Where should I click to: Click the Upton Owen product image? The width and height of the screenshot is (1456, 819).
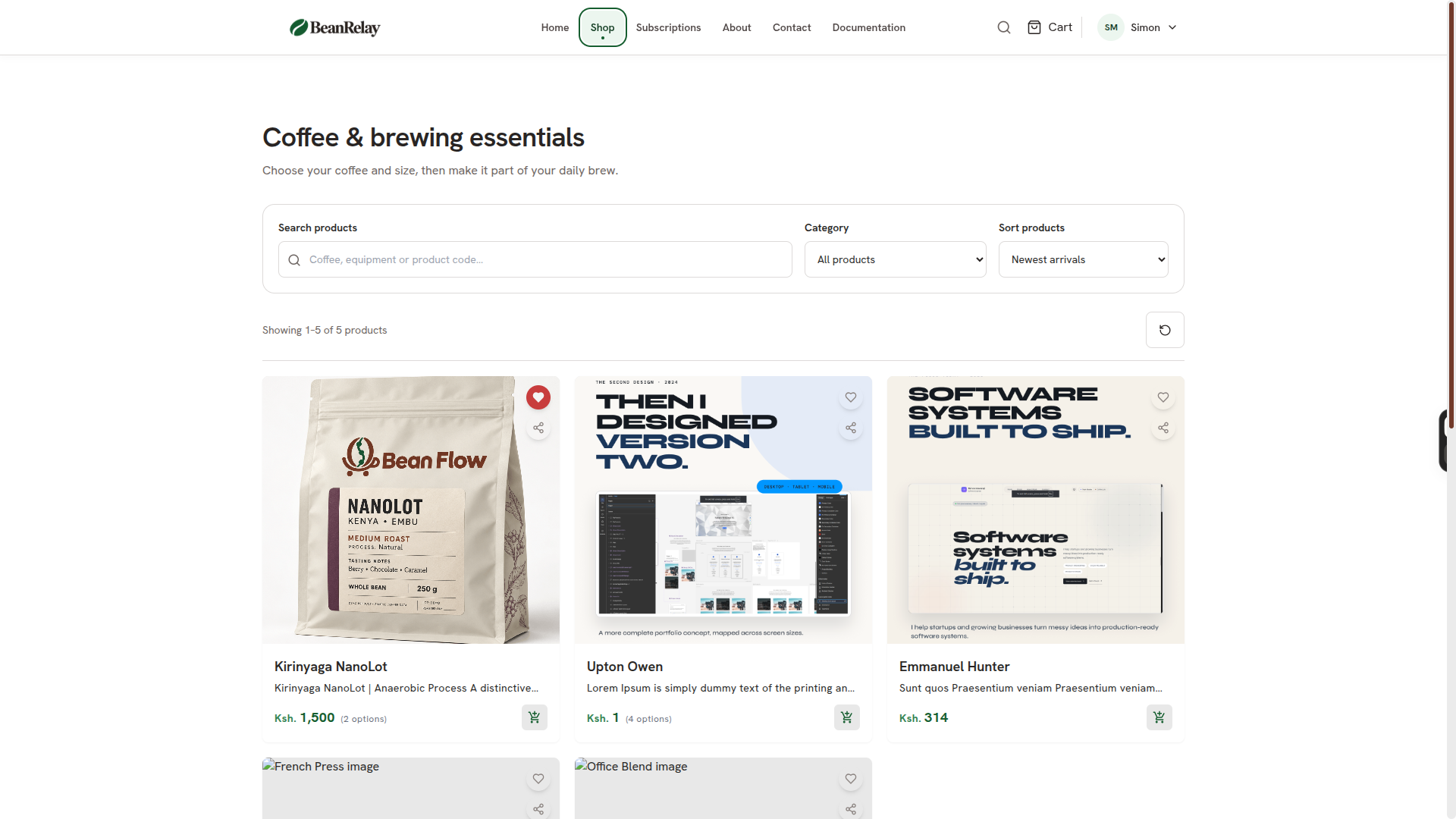(x=723, y=510)
